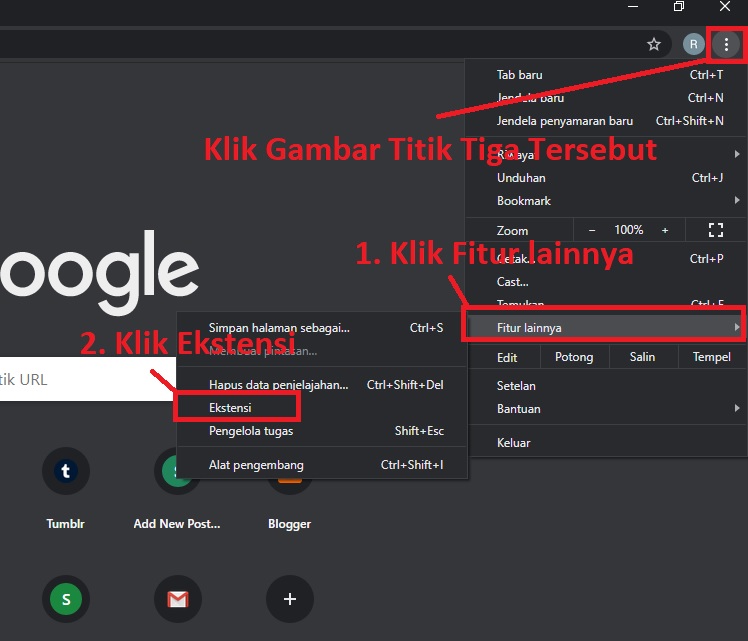This screenshot has width=748, height=641.
Task: Click the bookmark star icon
Action: tap(654, 44)
